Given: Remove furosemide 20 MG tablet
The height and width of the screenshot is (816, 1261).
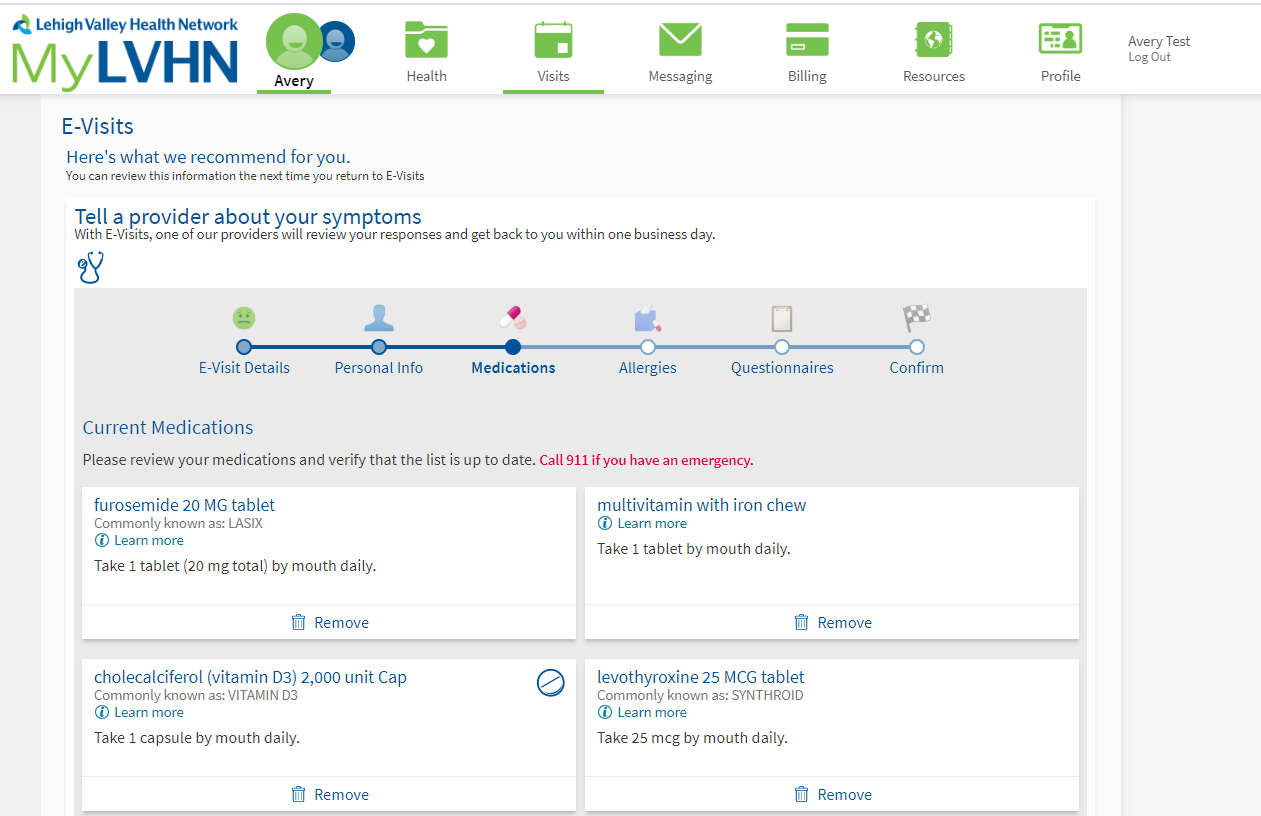Looking at the screenshot, I should tap(330, 622).
